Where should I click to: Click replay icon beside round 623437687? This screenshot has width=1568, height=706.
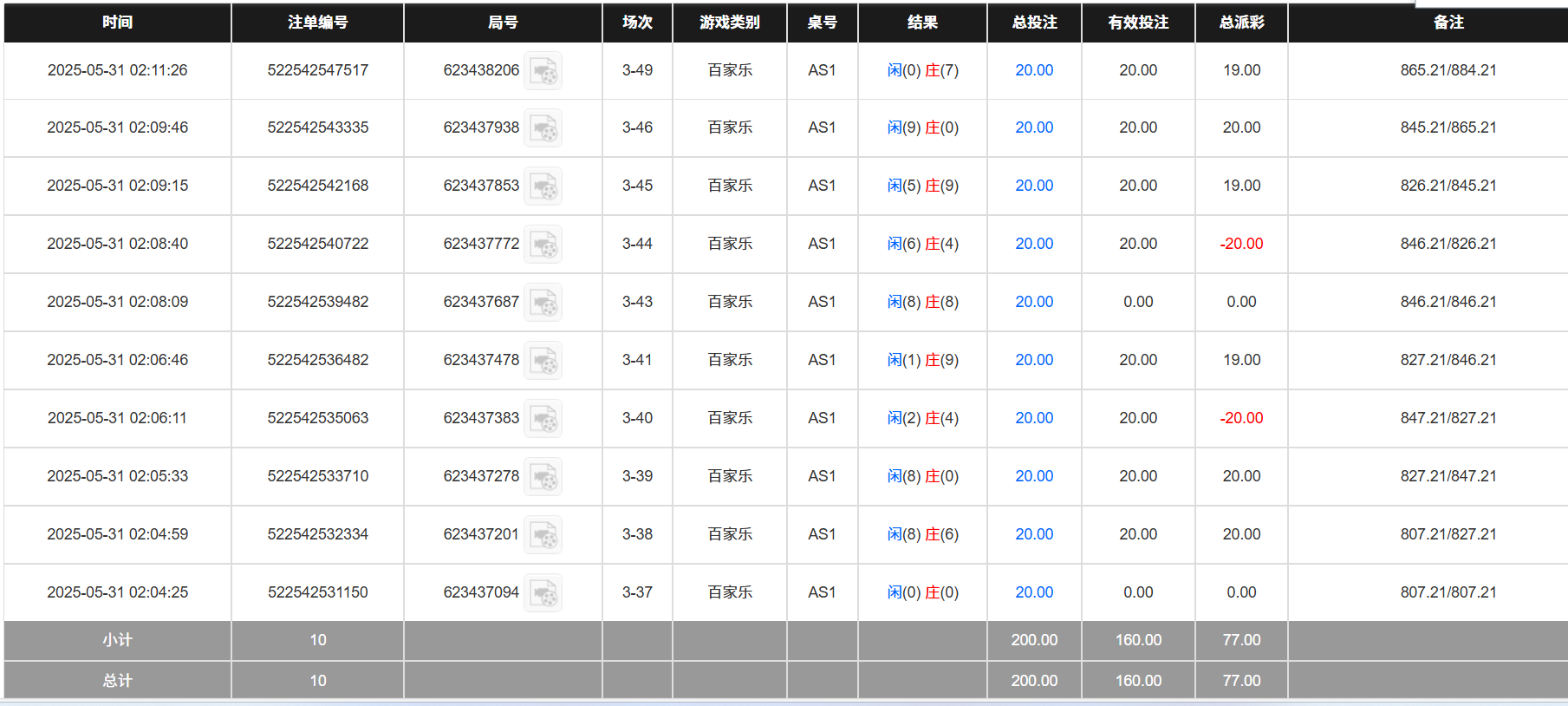click(x=543, y=303)
